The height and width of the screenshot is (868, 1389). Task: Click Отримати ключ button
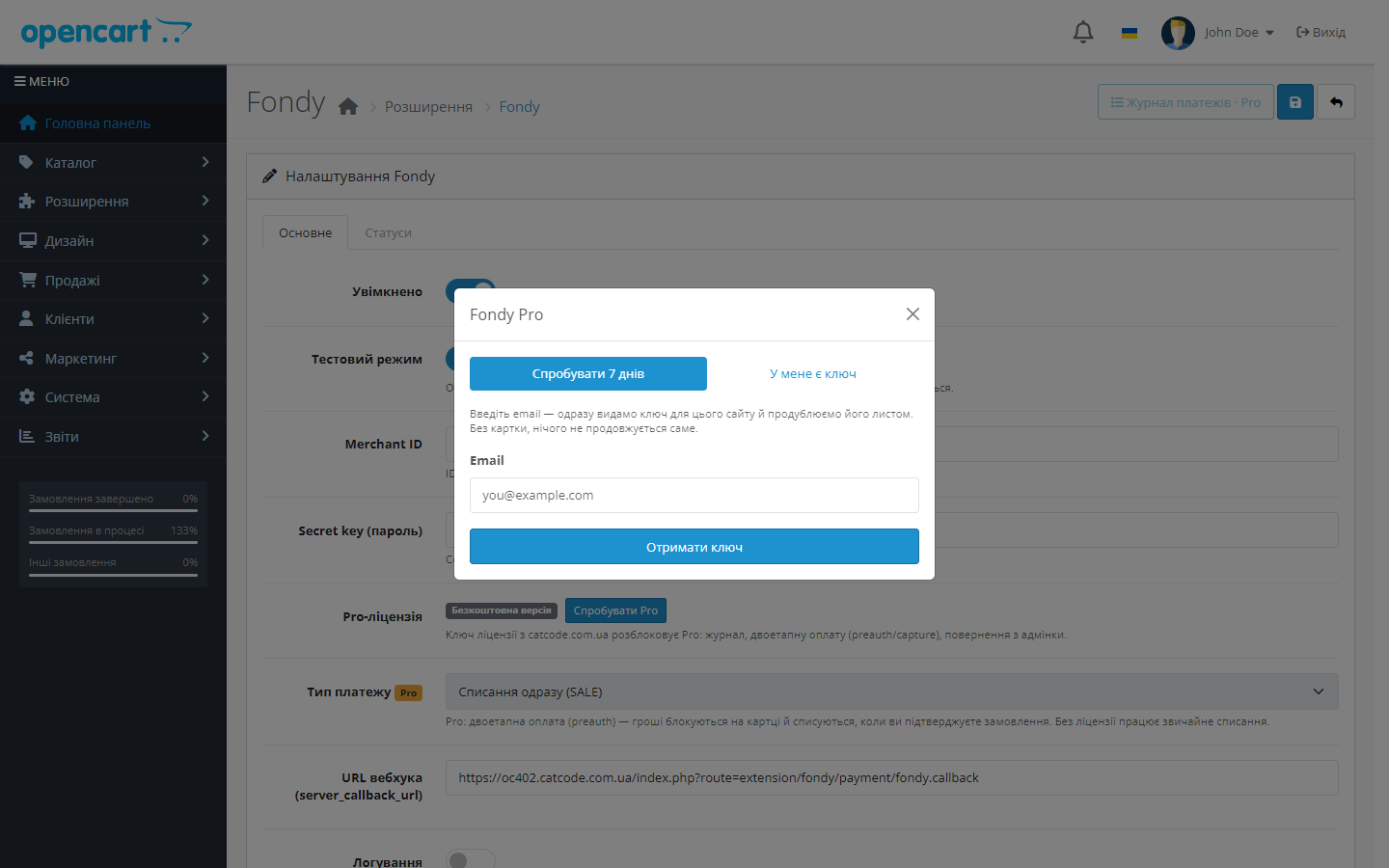[x=694, y=547]
